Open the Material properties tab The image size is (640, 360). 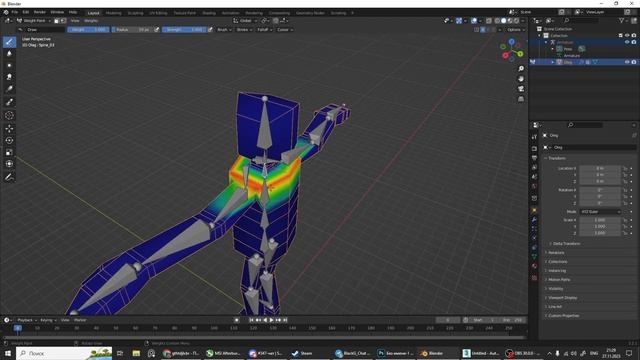click(x=534, y=266)
